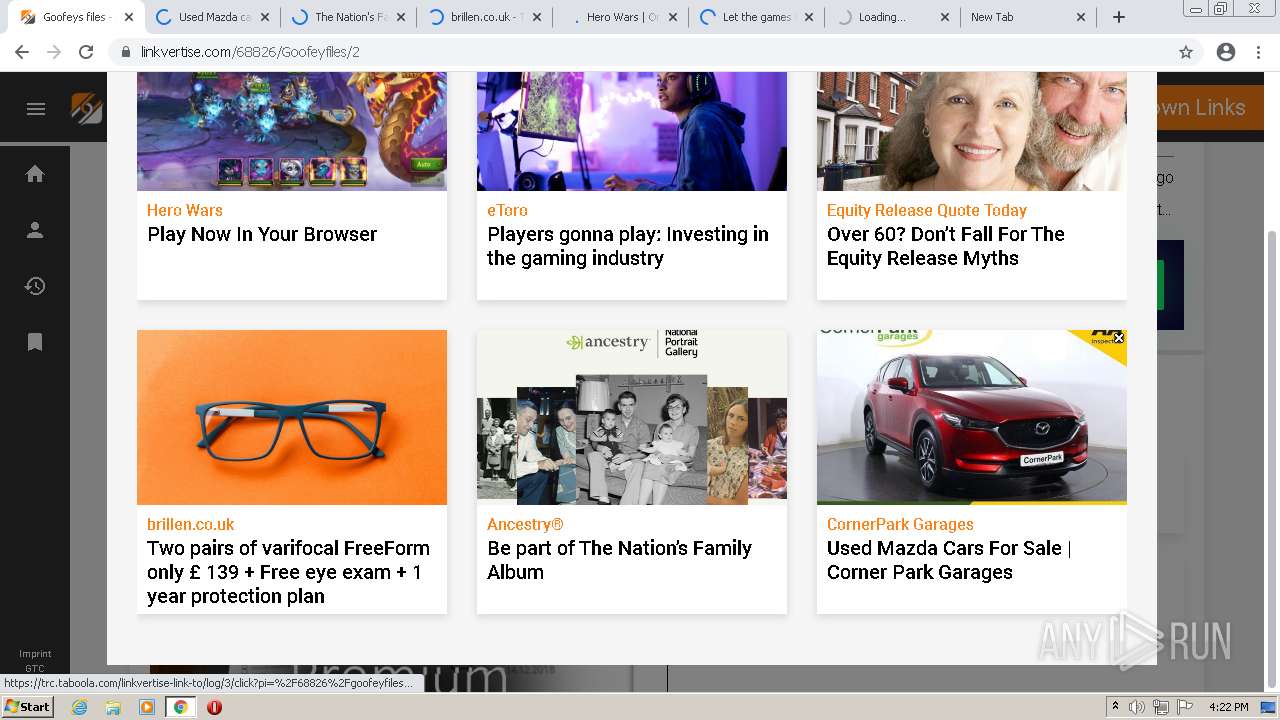Close the Mazda ad with the X
This screenshot has height=720, width=1280.
click(x=1119, y=338)
